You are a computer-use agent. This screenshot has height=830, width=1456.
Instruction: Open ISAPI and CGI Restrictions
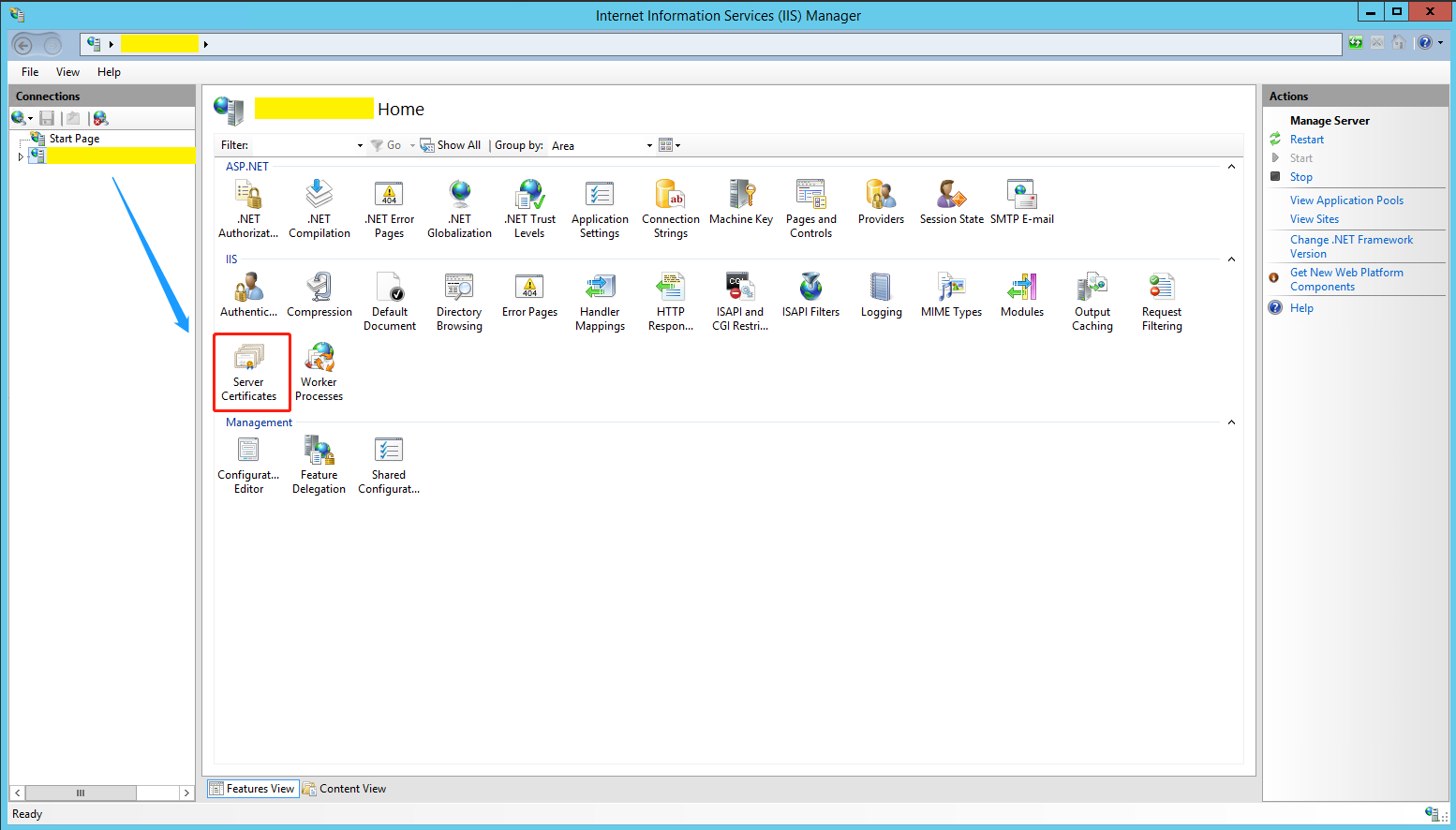[x=740, y=302]
